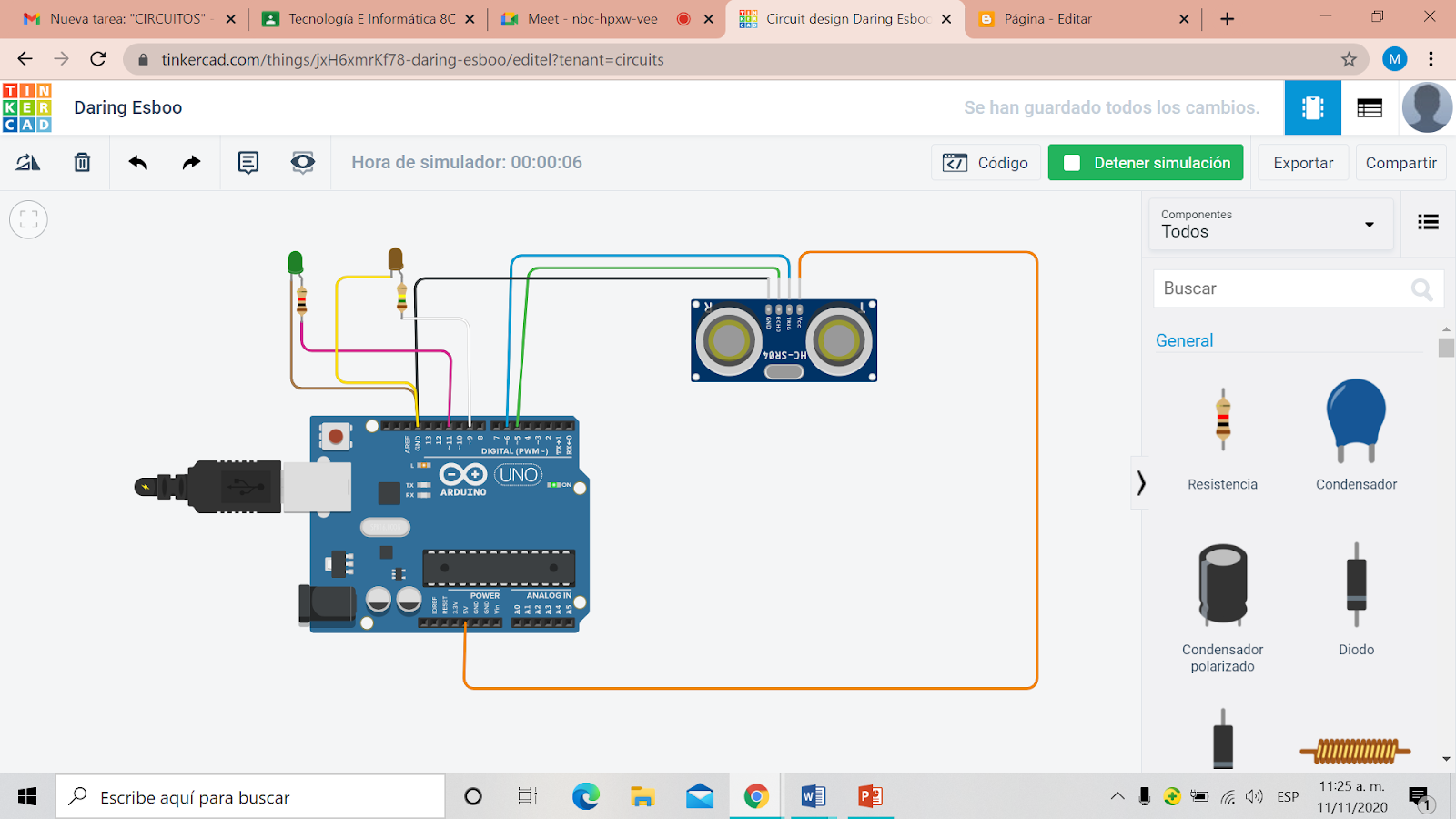Viewport: 1456px width, 819px height.
Task: Open the Windows Start menu
Action: [27, 797]
